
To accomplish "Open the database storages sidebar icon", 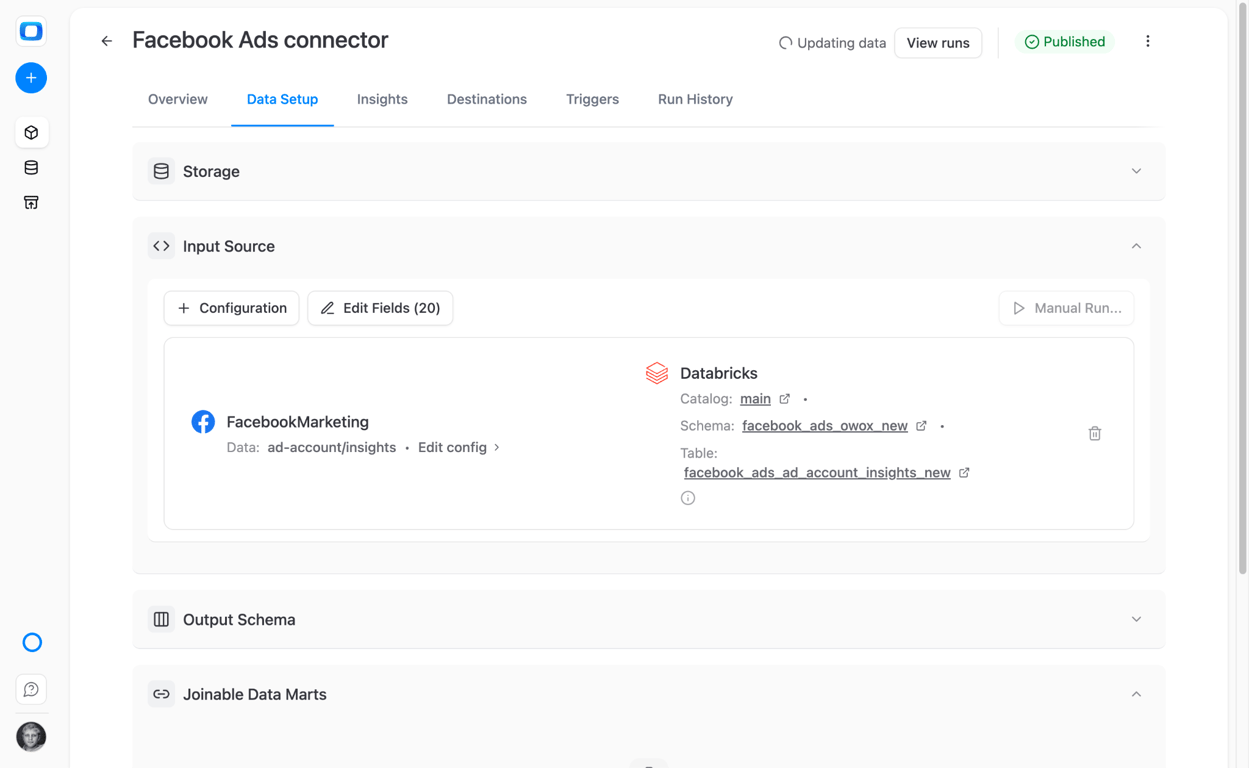I will [x=31, y=167].
